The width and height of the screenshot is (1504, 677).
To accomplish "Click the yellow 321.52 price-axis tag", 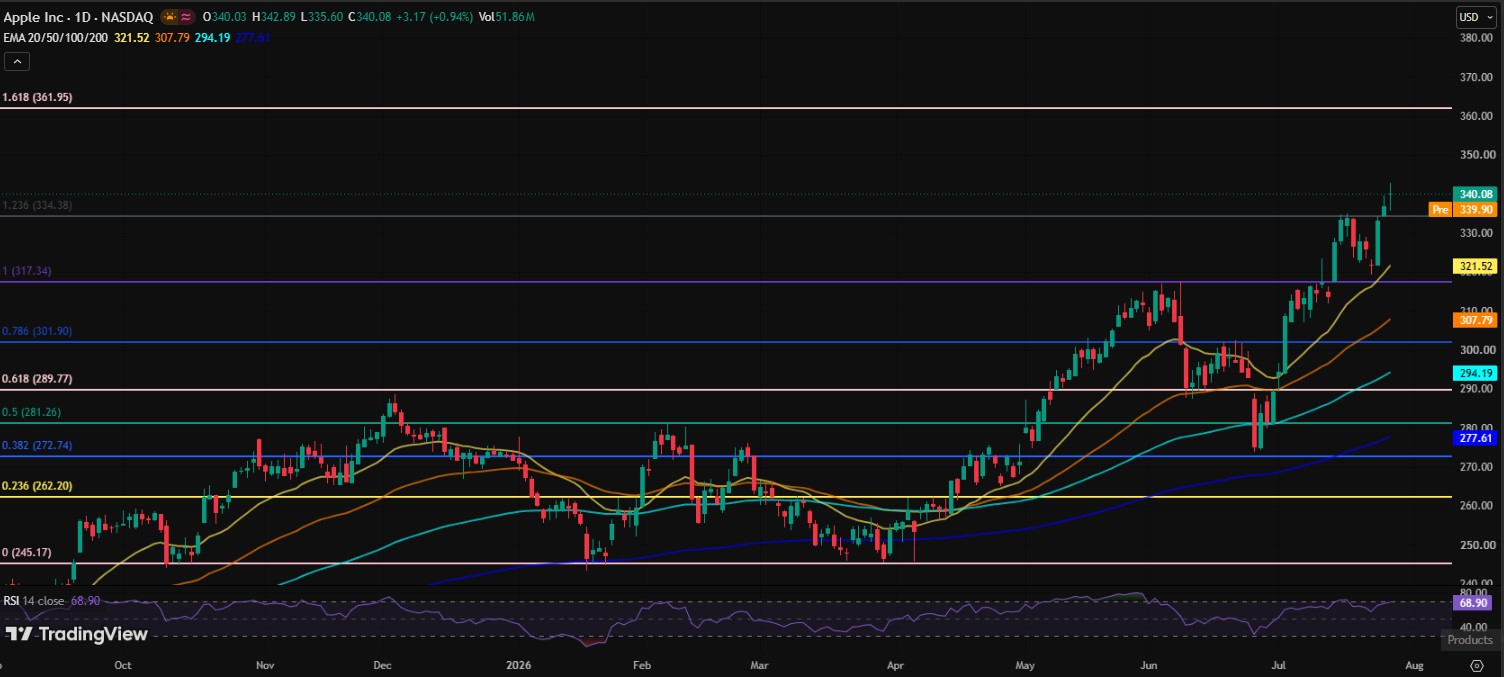I will click(x=1475, y=266).
